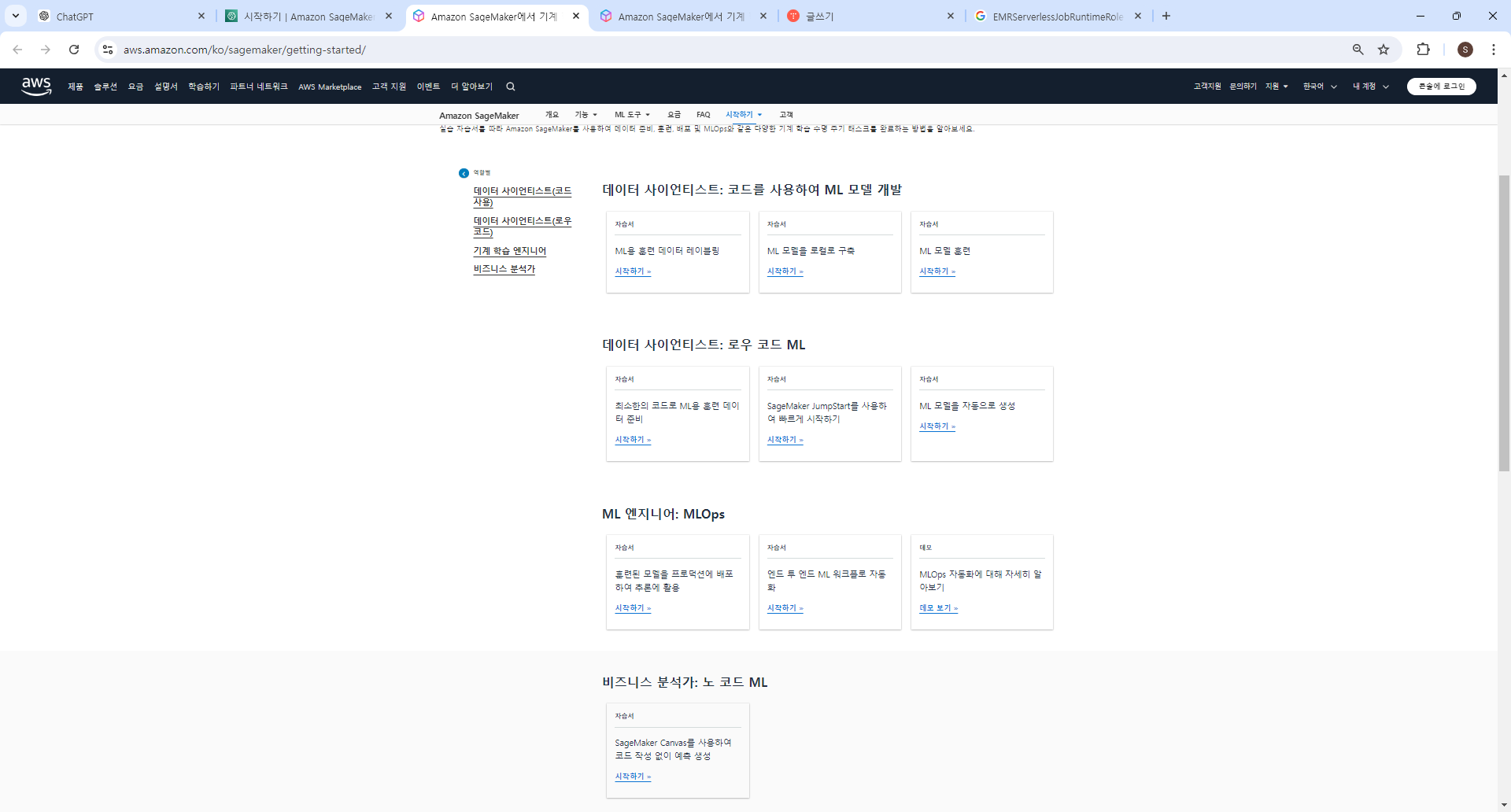Click Amazon SageMaker title in sub-navigation
Image resolution: width=1511 pixels, height=812 pixels.
[479, 116]
